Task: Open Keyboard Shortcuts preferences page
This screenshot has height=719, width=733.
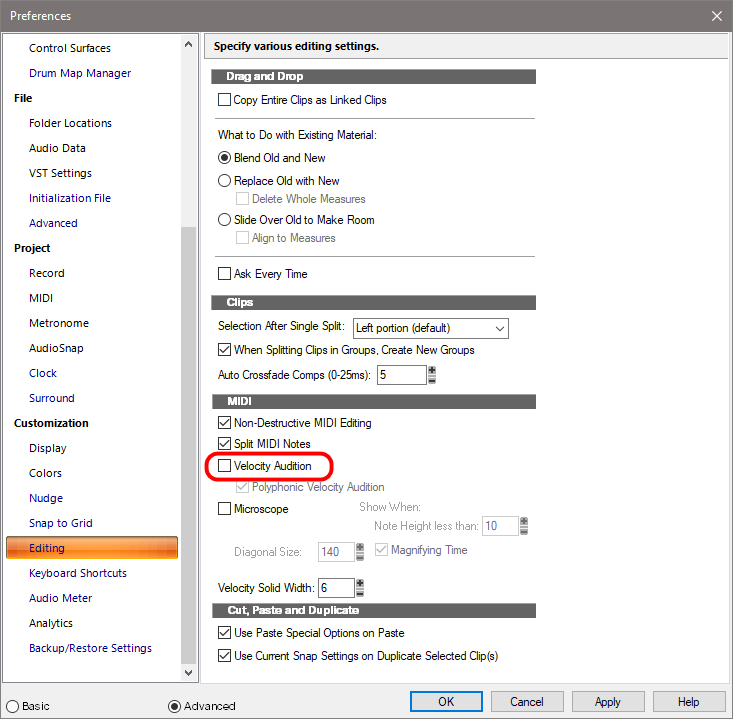Action: 78,573
